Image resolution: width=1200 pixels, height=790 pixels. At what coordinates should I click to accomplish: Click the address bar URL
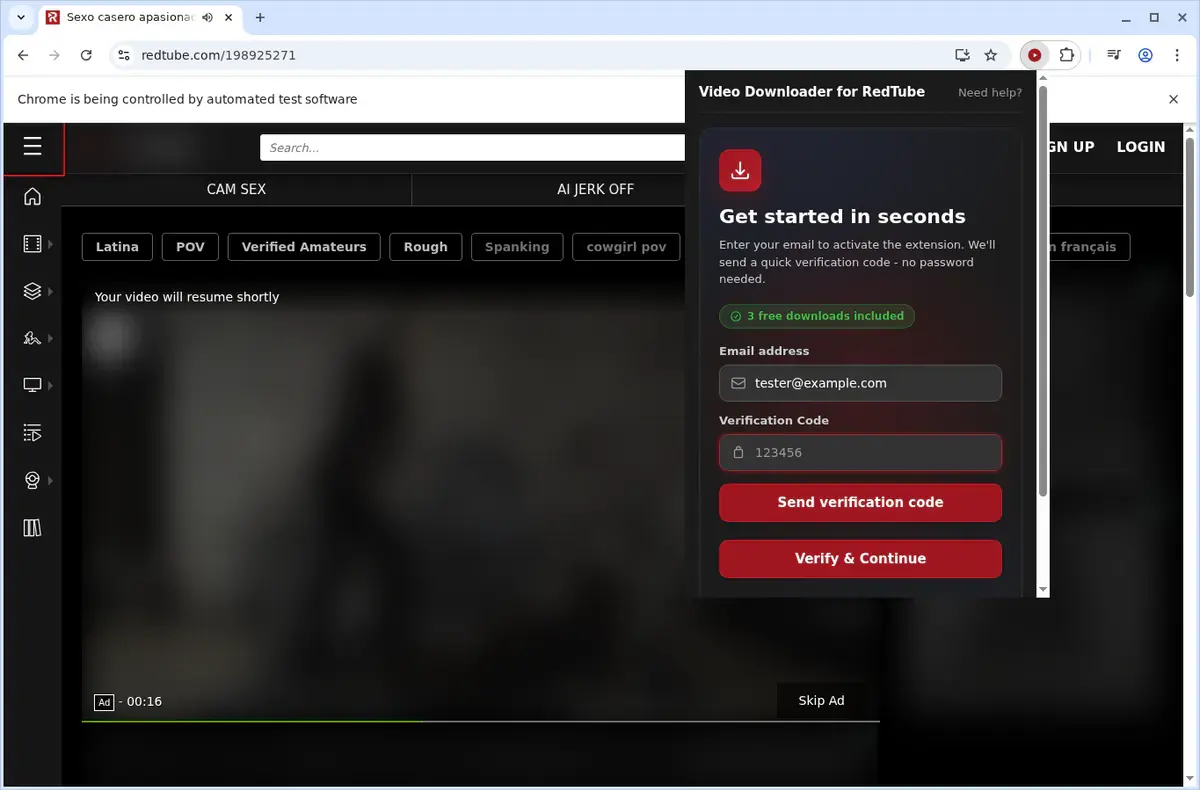pos(218,55)
